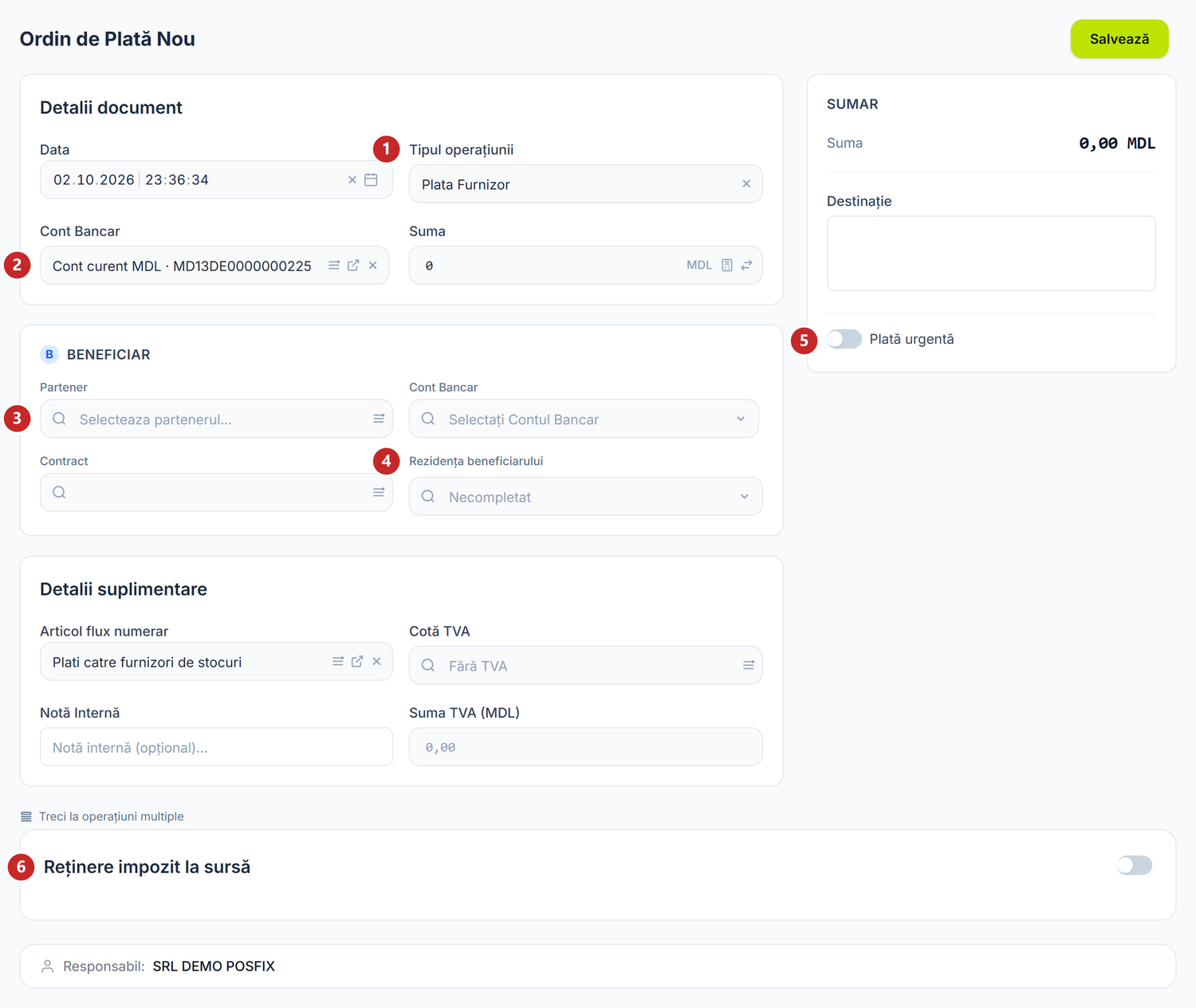This screenshot has height=1008, width=1196.
Task: Enable the Plată urgentă toggle
Action: [x=844, y=339]
